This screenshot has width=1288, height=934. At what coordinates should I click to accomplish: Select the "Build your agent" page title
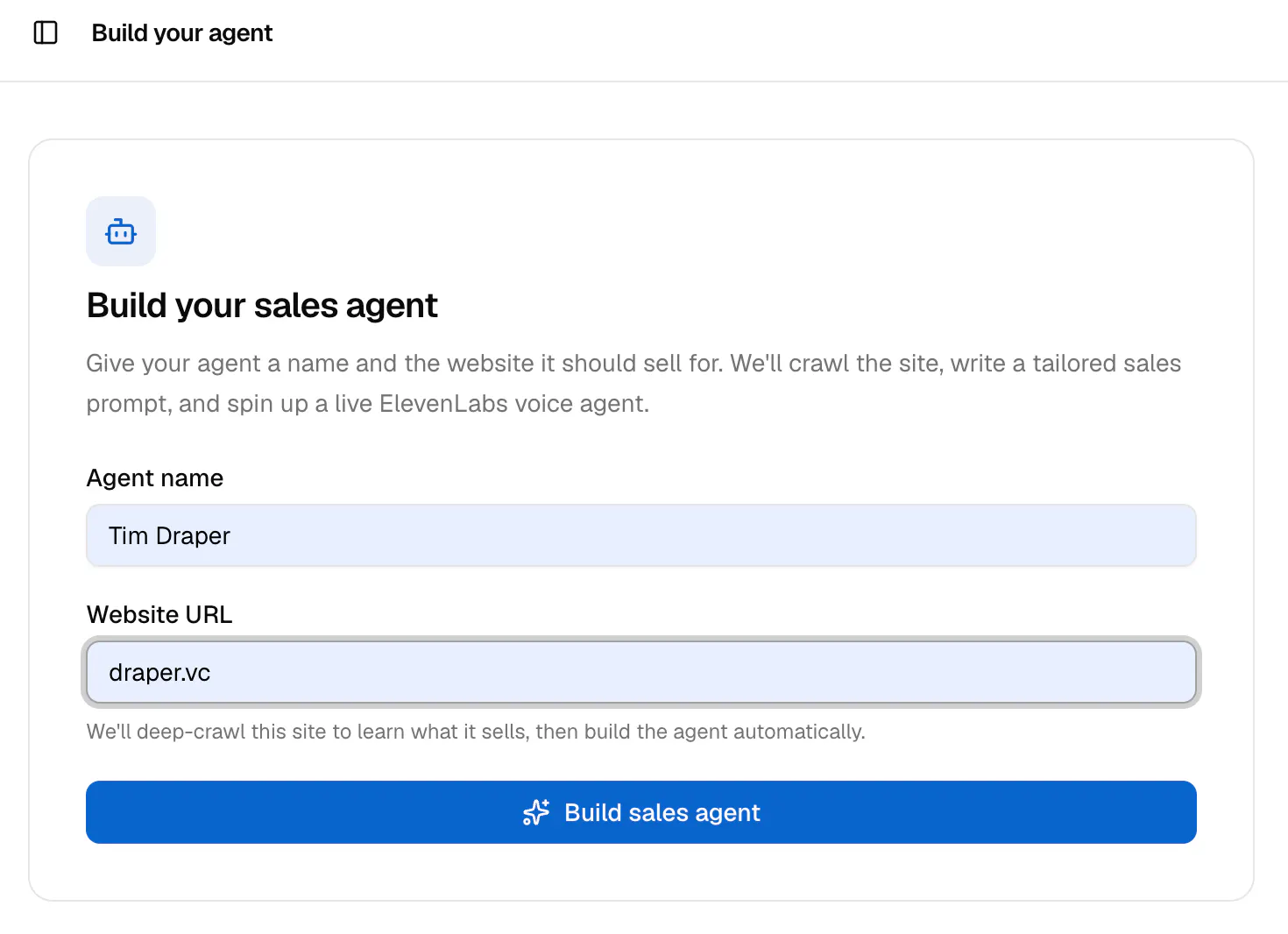pyautogui.click(x=182, y=33)
